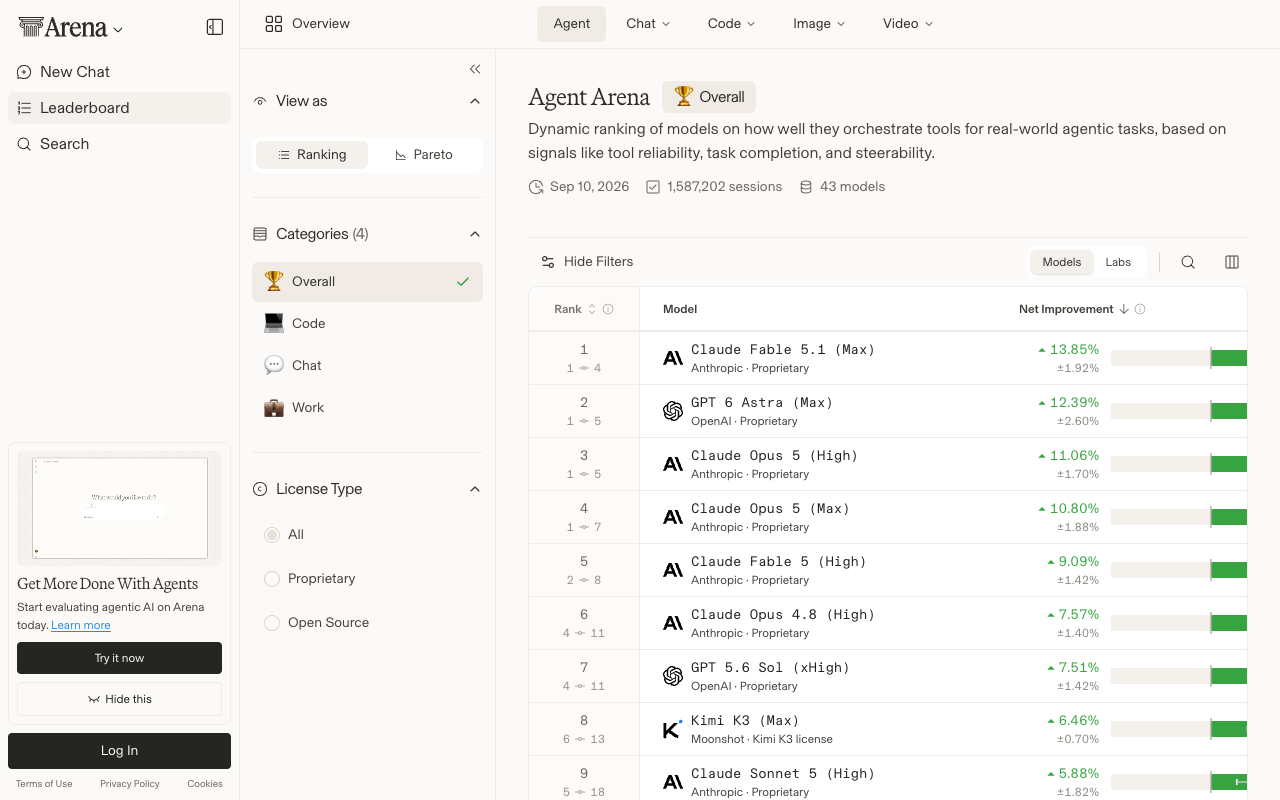Screen dimensions: 1280x800
Task: Click the Try it now button
Action: click(x=119, y=658)
